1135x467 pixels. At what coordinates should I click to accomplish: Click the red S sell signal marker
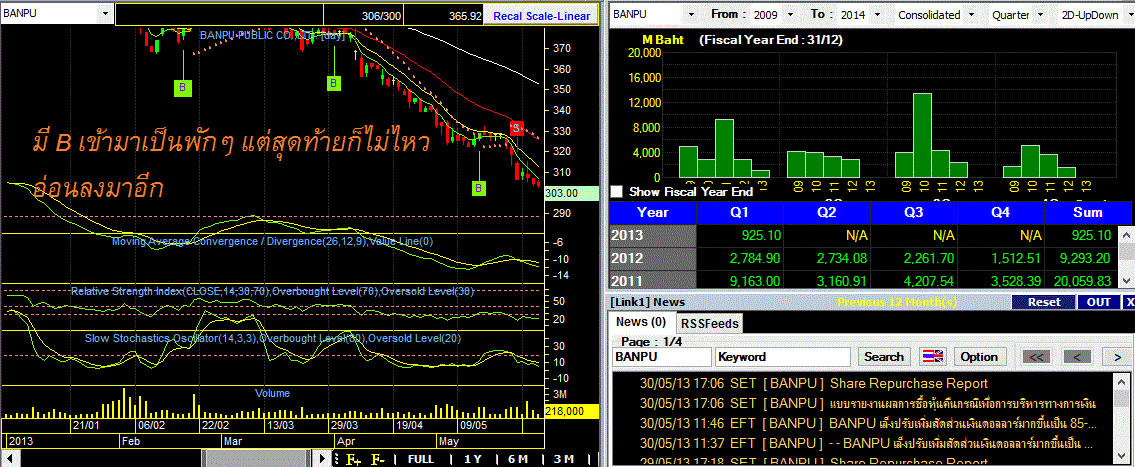point(516,128)
